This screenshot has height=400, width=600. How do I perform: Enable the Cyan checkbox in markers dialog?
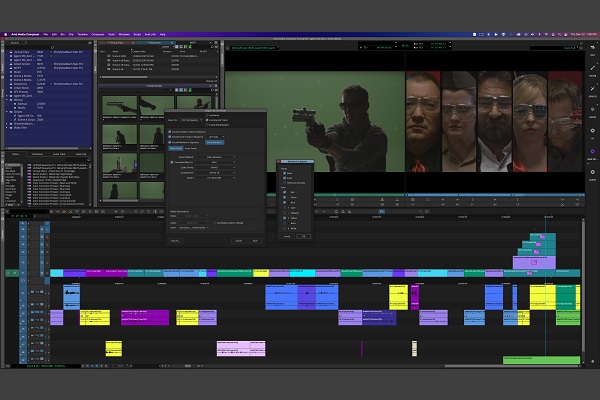click(285, 207)
